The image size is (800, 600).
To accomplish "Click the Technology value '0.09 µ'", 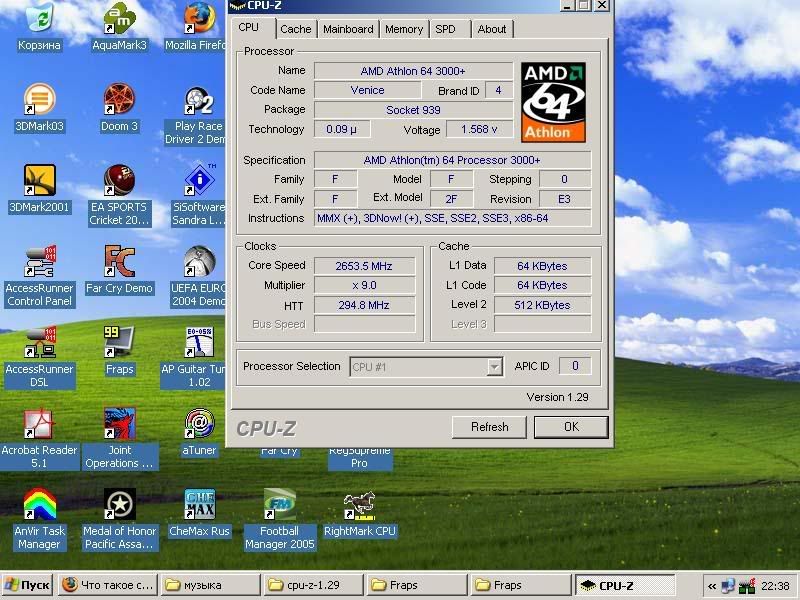I will pos(342,130).
